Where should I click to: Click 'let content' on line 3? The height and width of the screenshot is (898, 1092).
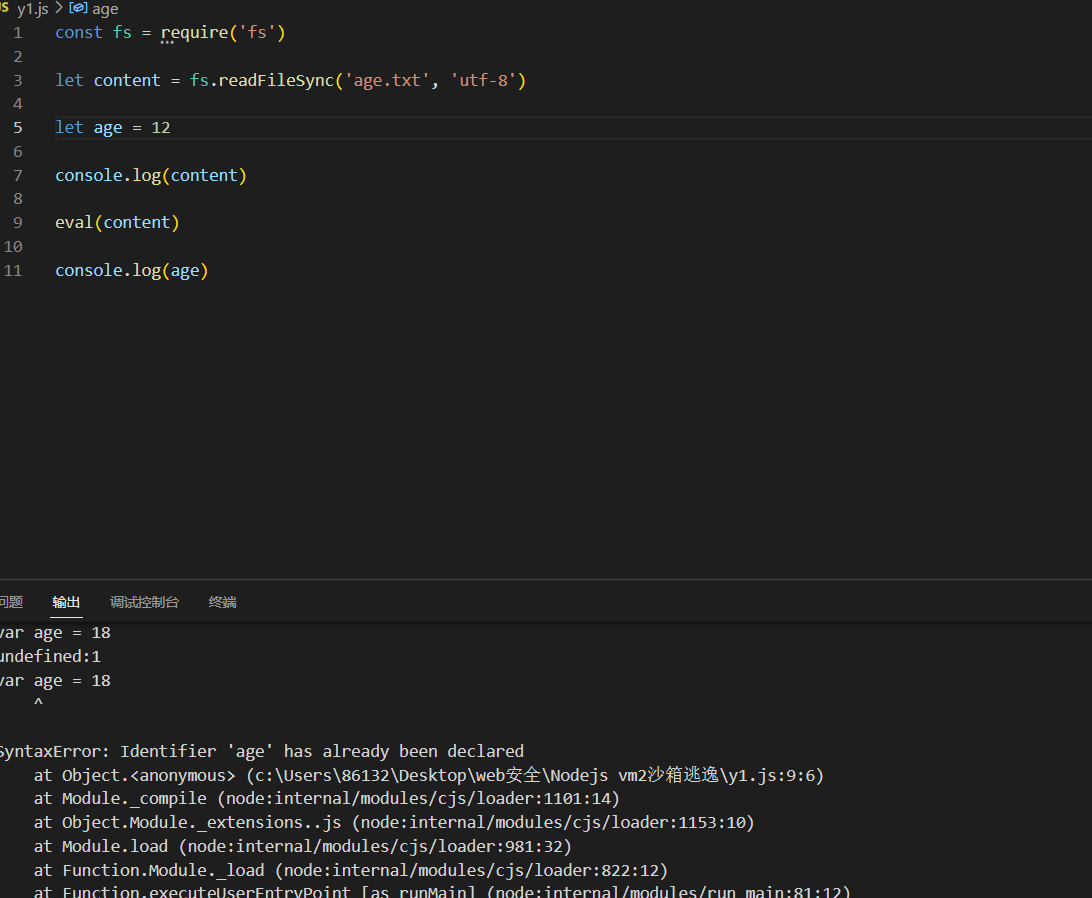108,81
